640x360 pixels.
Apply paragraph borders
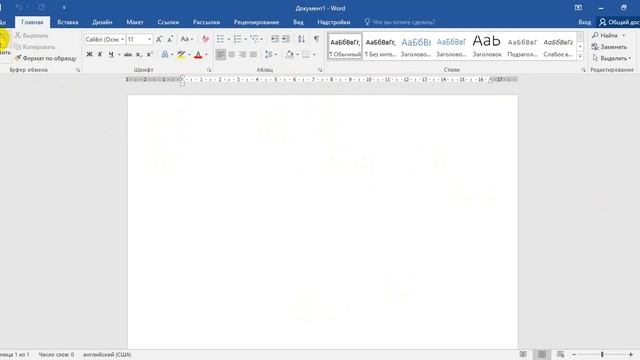(x=306, y=54)
